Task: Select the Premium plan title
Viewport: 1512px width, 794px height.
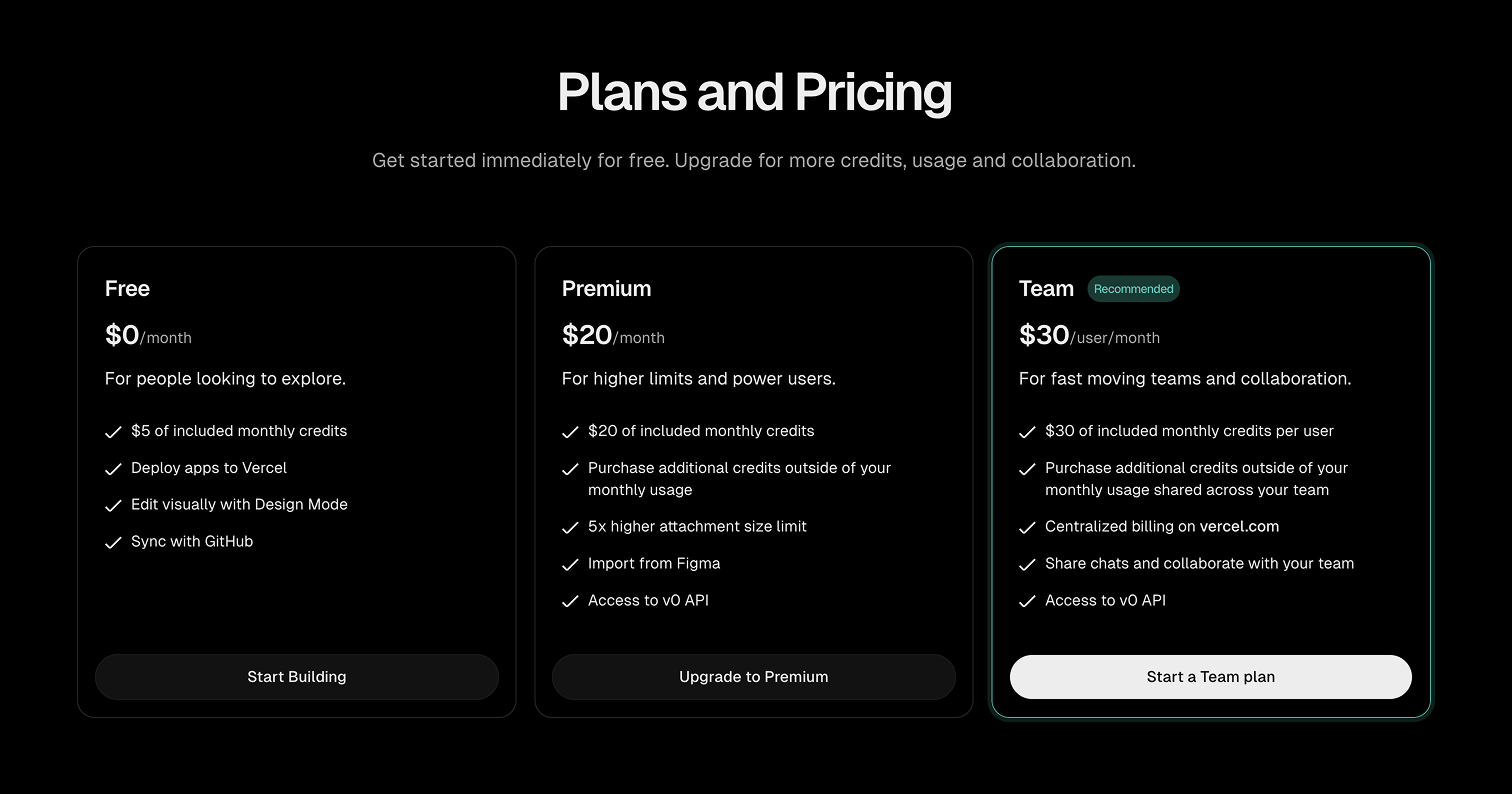Action: click(606, 289)
